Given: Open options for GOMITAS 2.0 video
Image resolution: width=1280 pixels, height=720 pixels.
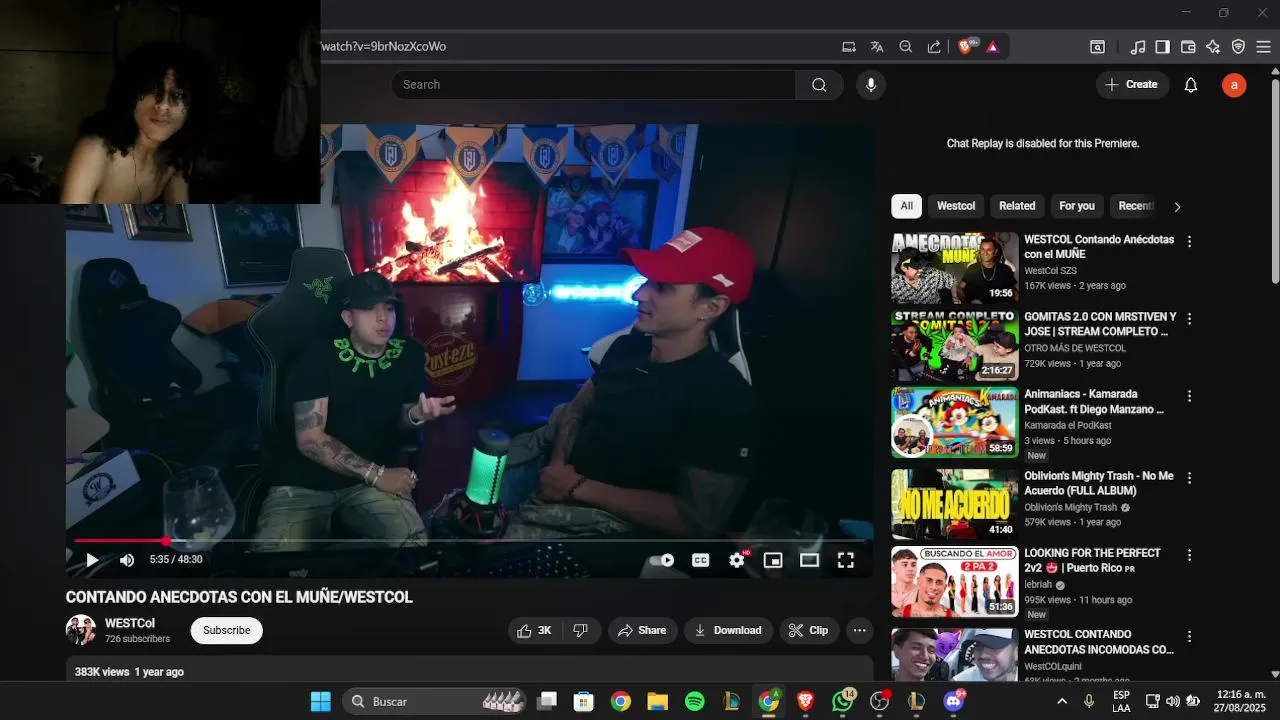Looking at the screenshot, I should (1189, 318).
